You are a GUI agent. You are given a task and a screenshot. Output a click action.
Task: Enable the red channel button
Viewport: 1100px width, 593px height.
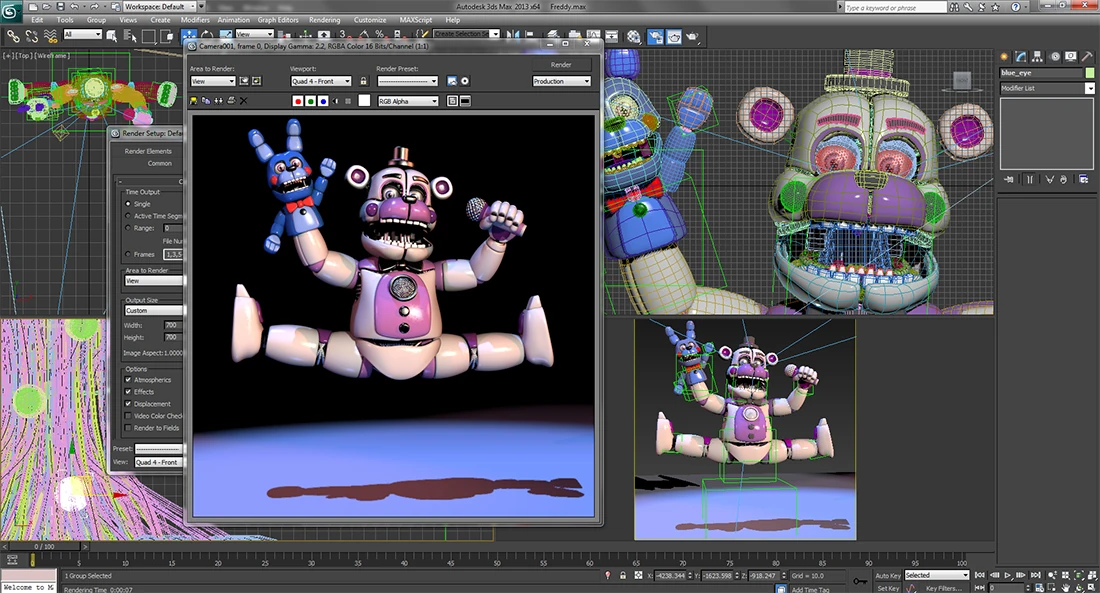coord(298,101)
